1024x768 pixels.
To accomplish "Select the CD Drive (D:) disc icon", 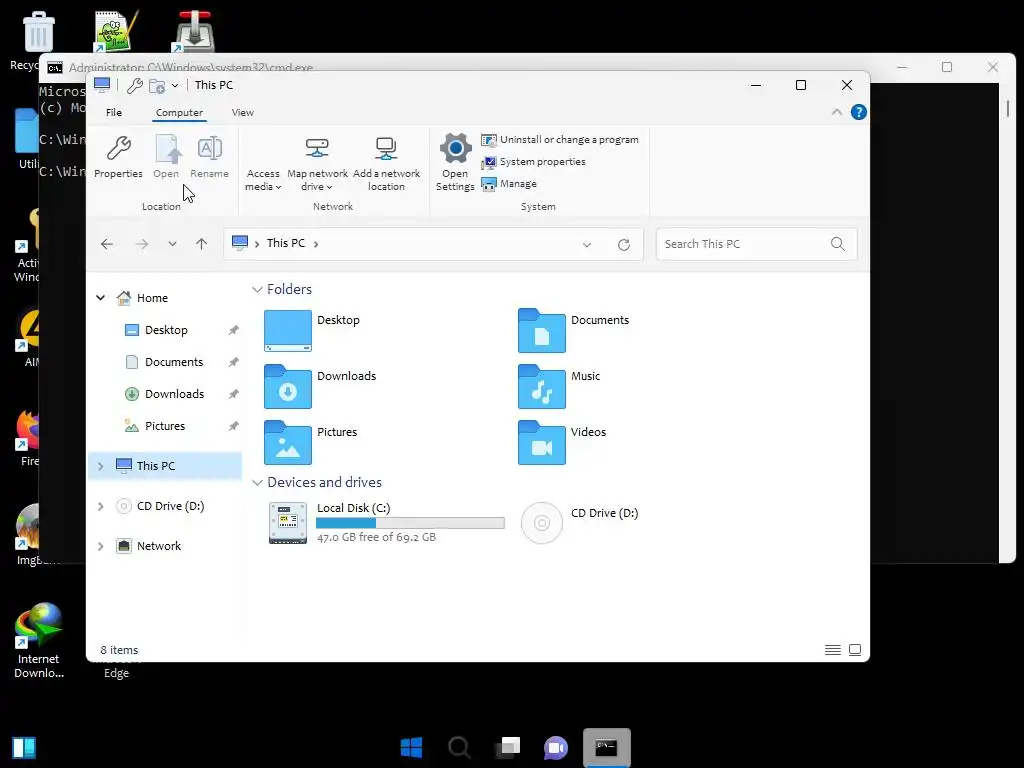I will [x=541, y=523].
